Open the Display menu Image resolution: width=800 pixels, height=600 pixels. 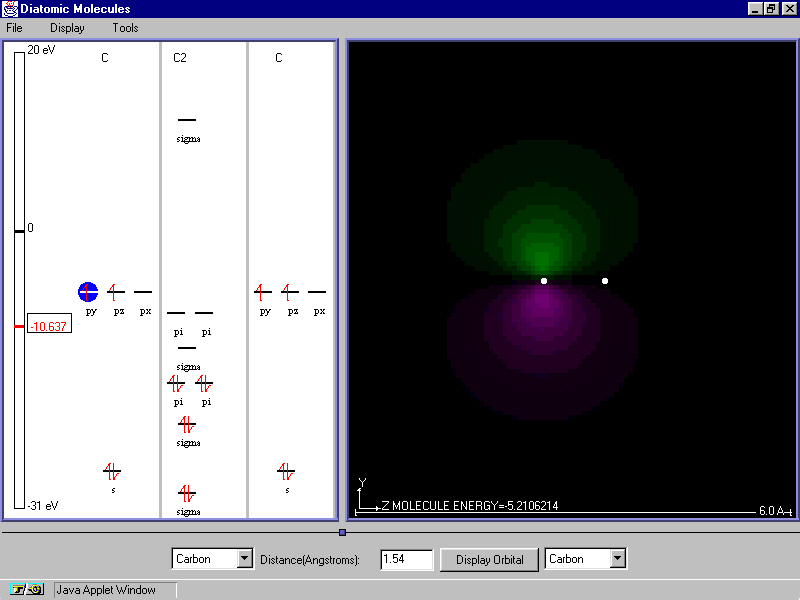(67, 28)
